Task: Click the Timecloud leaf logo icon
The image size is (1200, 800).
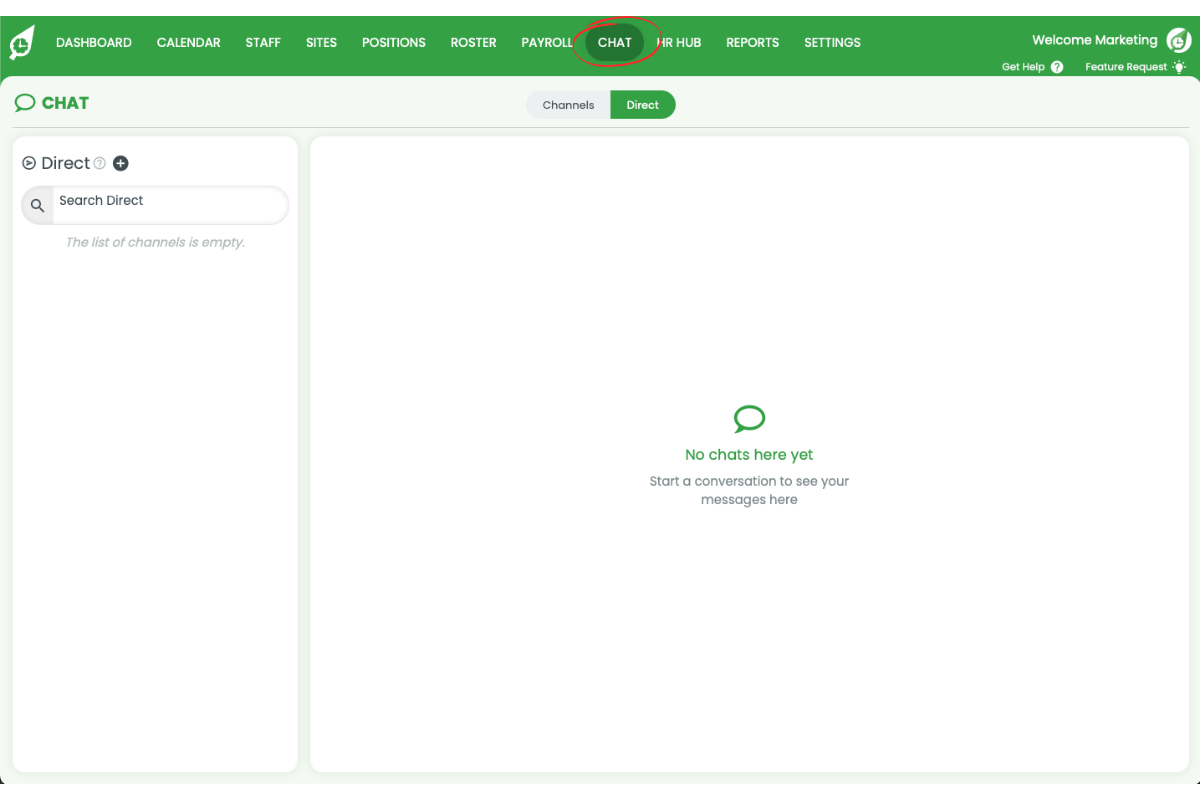Action: pyautogui.click(x=20, y=40)
